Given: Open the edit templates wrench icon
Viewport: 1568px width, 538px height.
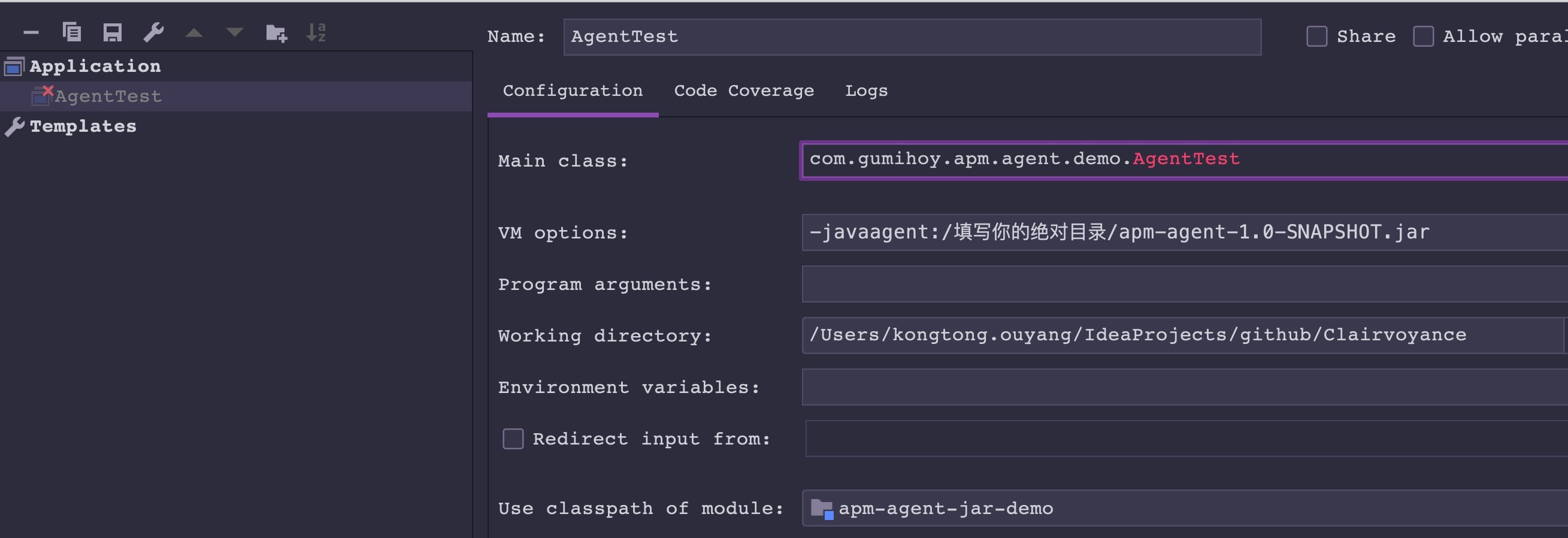Looking at the screenshot, I should pyautogui.click(x=153, y=32).
